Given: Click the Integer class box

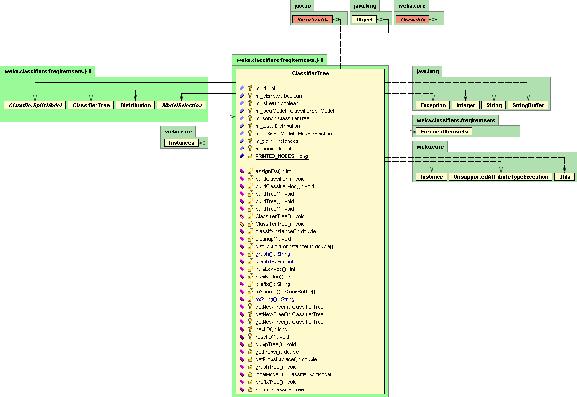Looking at the screenshot, I should coord(466,105).
